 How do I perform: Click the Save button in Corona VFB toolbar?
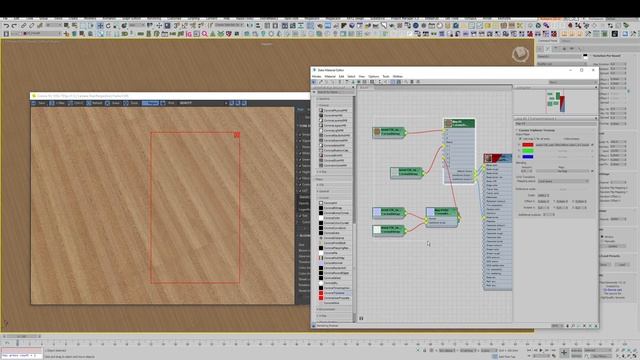pyautogui.click(x=39, y=103)
